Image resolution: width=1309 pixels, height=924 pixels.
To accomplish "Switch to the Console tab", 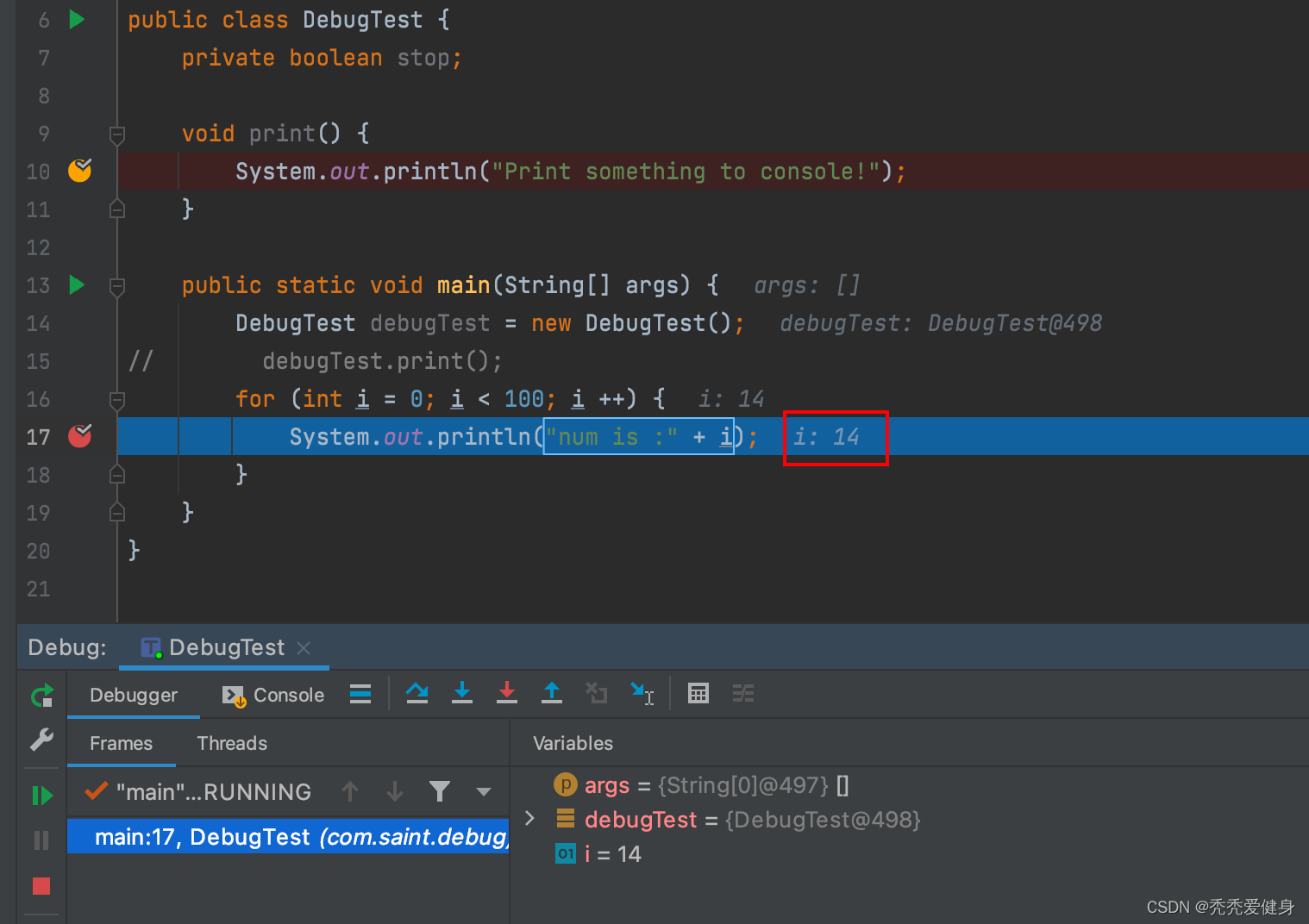I will (272, 695).
